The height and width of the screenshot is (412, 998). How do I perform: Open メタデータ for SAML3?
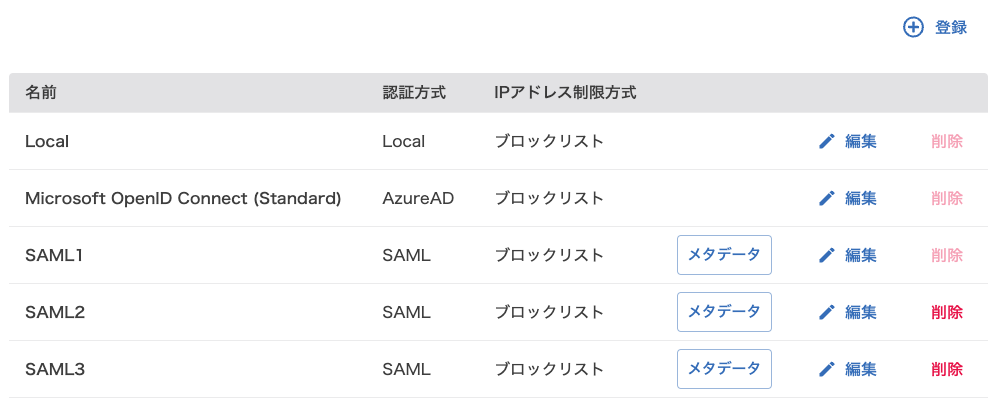pyautogui.click(x=724, y=369)
